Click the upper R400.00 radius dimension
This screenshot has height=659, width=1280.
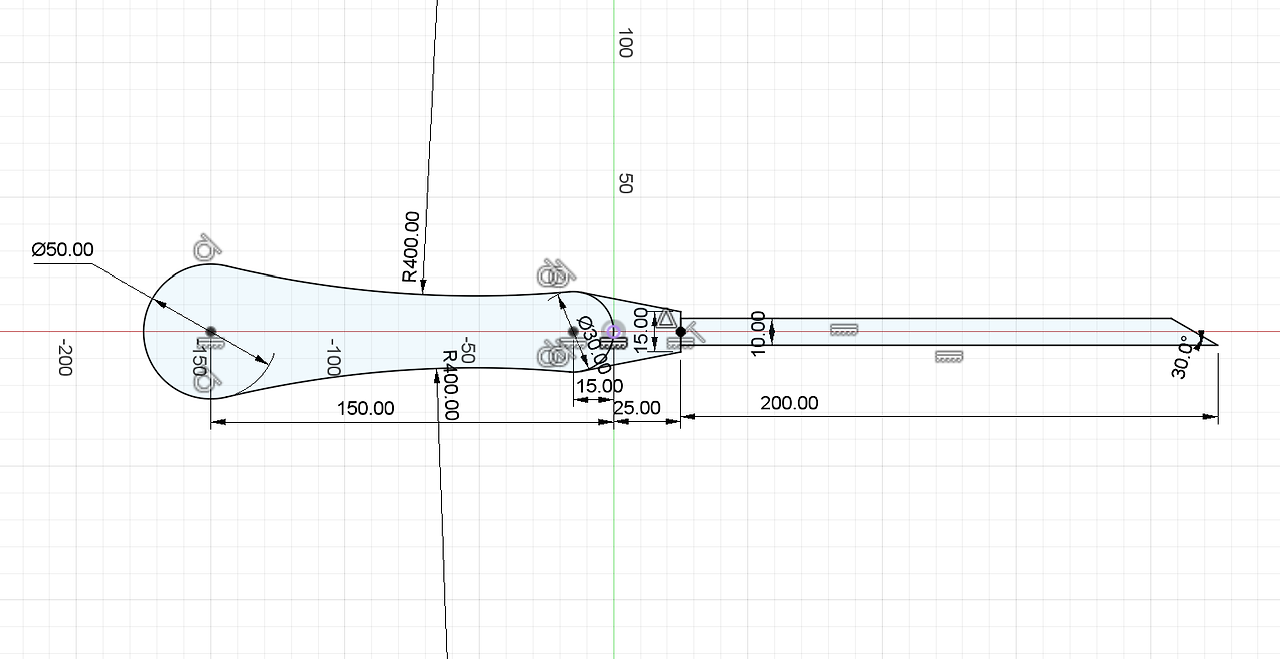point(411,246)
